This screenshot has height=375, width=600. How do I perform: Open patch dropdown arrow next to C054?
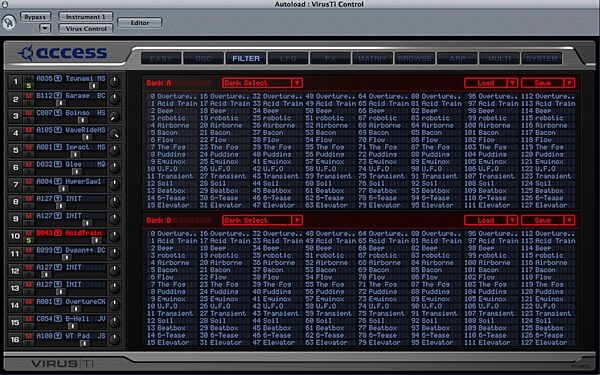[x=58, y=319]
